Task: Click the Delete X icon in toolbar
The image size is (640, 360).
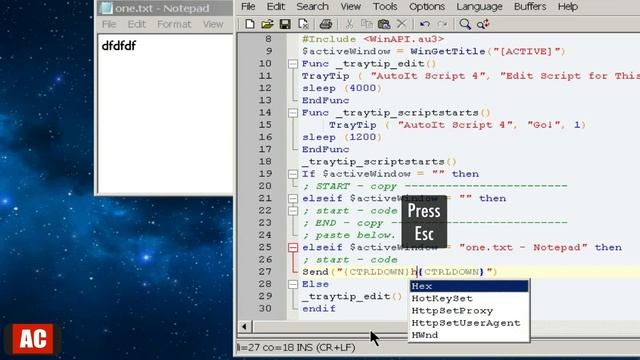Action: point(402,24)
